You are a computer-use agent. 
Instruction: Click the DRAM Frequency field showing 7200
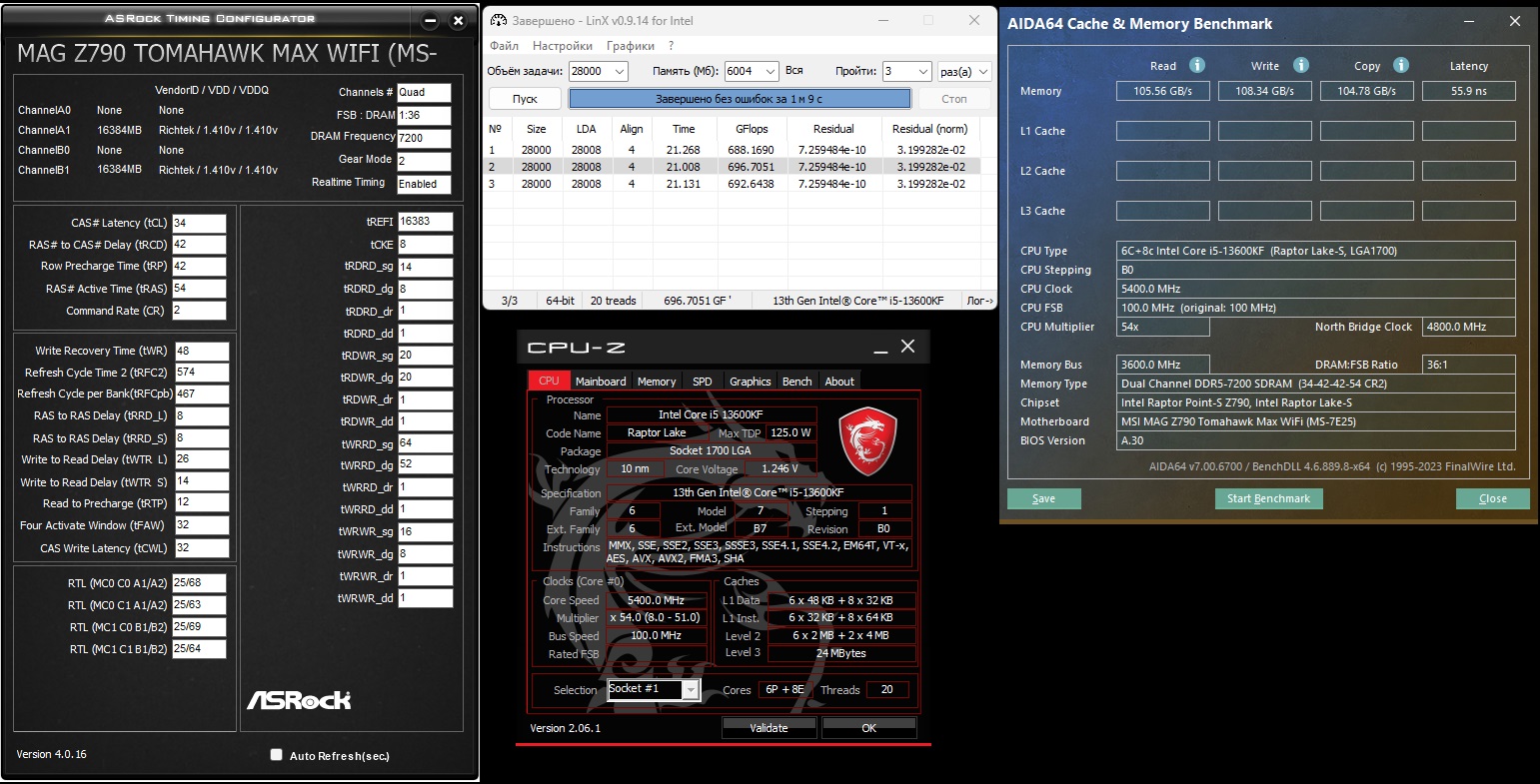(x=424, y=139)
